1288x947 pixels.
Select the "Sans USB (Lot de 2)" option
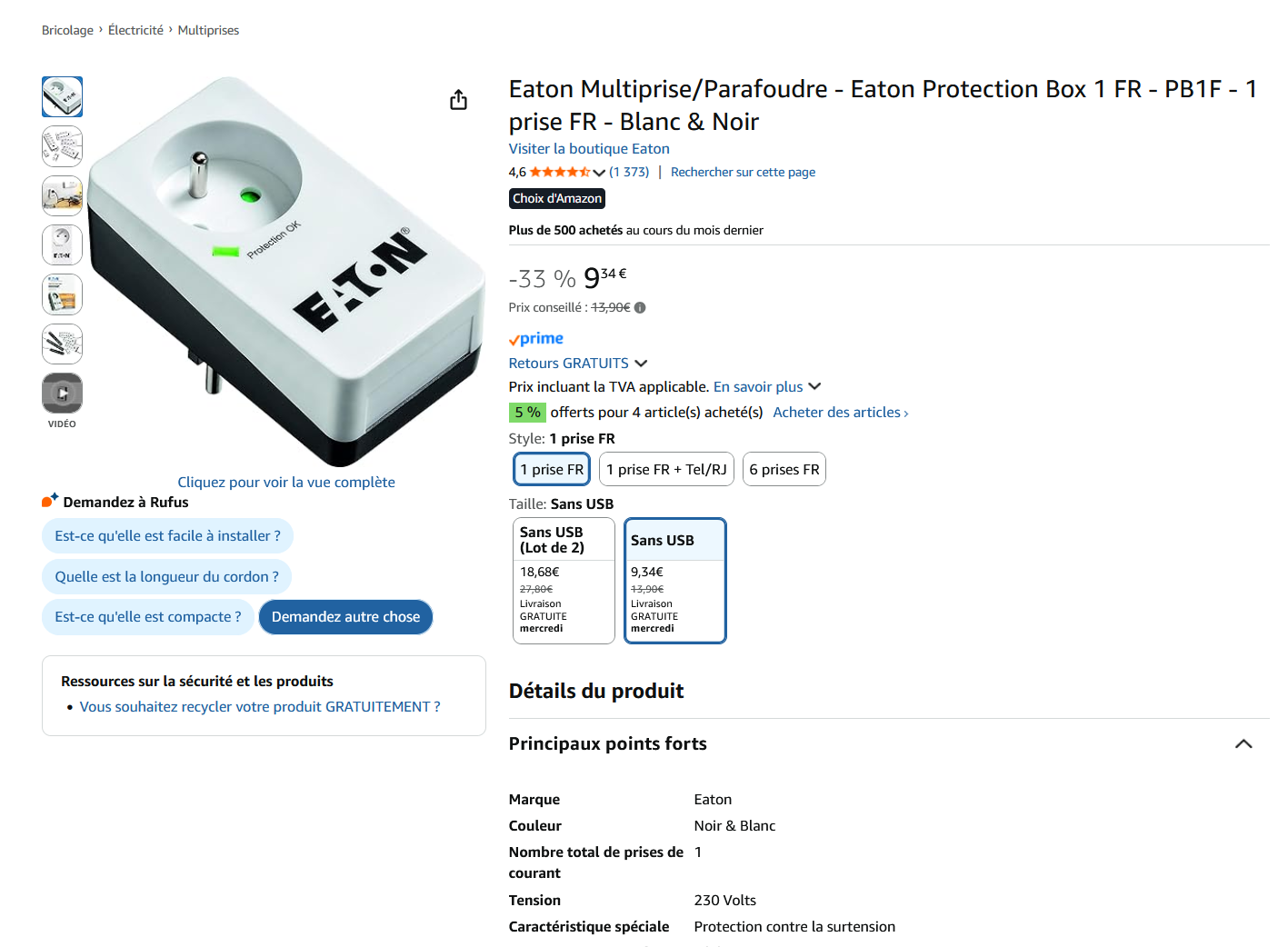tap(564, 580)
